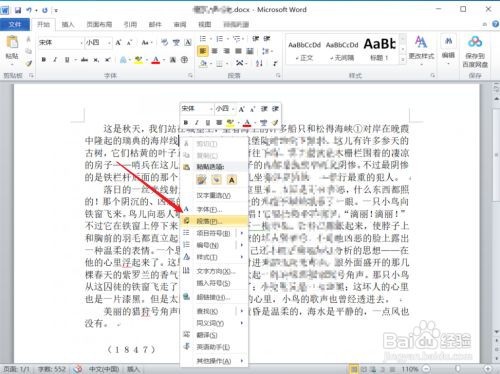Screen dimensions: 500x374
Task: Click Align Right icon in ribbon
Action: 227,51
